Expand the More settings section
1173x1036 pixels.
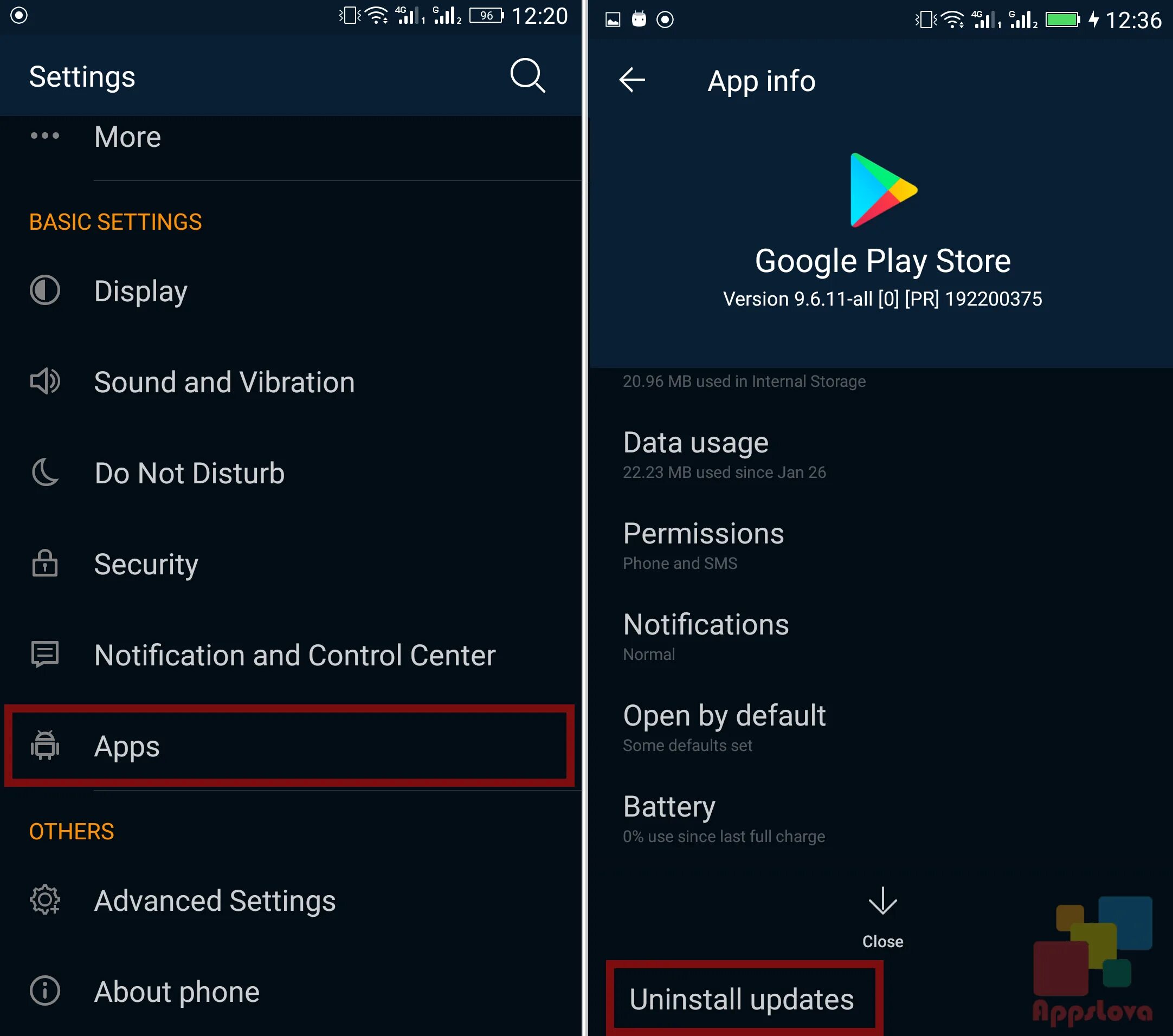tap(291, 136)
